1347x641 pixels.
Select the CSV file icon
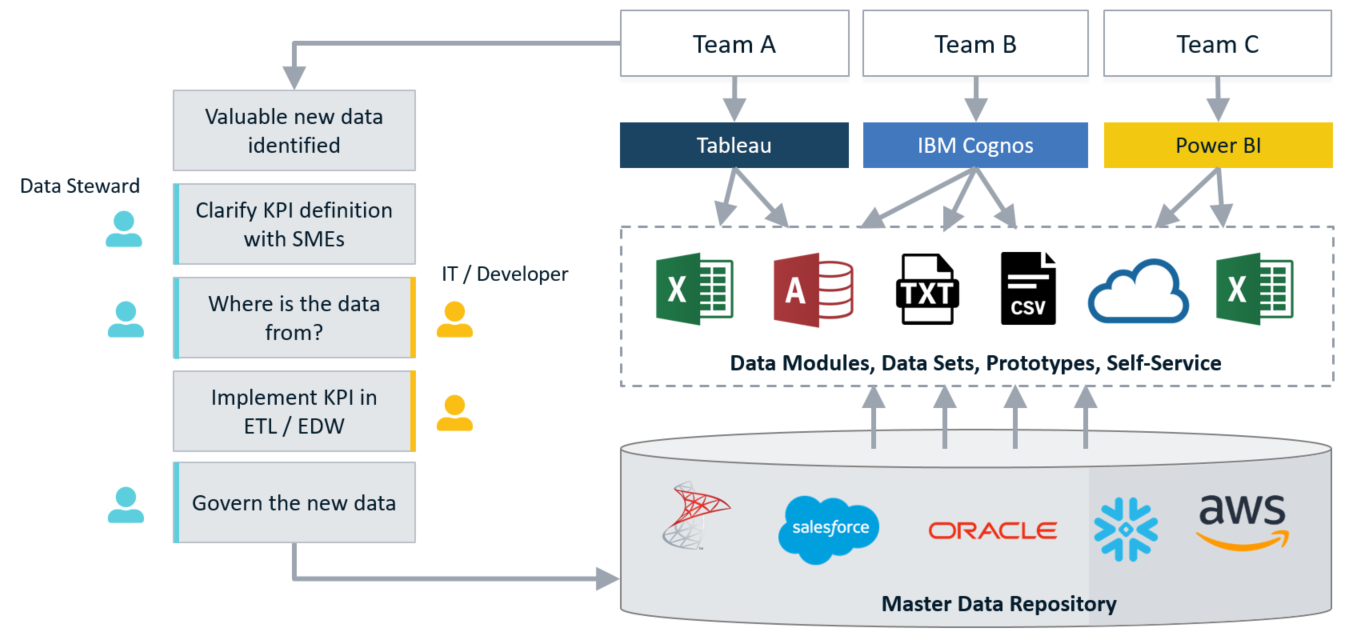point(1028,289)
